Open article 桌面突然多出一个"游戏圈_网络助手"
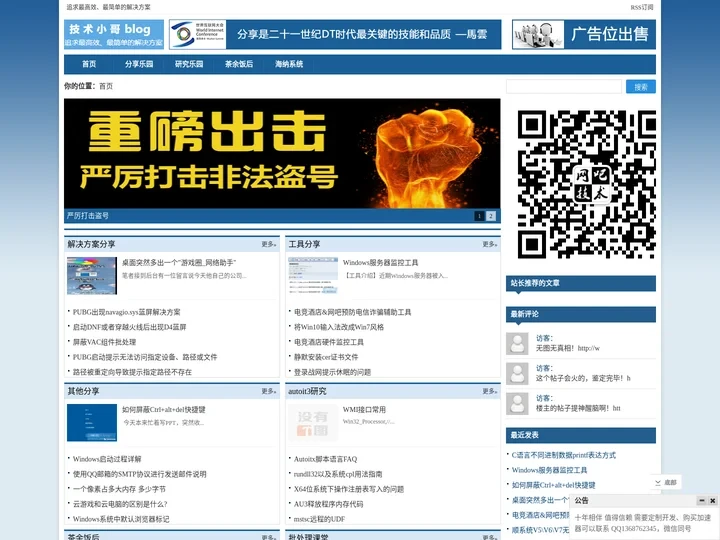720x540 pixels. tap(179, 263)
